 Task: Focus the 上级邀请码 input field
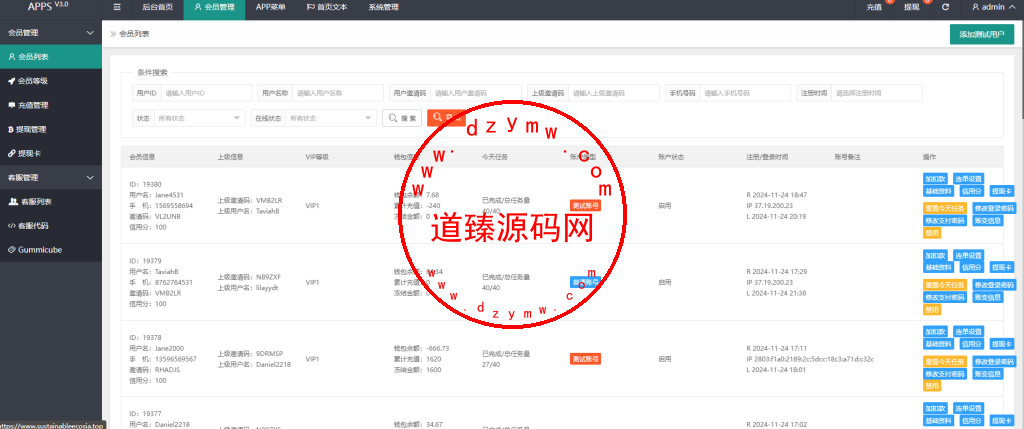coord(614,93)
